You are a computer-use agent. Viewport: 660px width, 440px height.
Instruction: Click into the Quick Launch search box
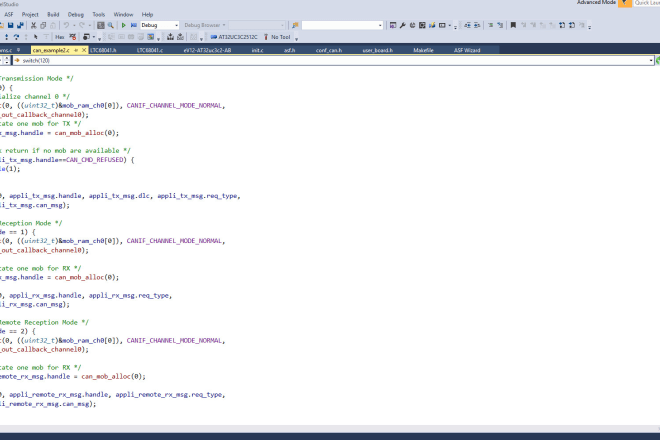pos(647,3)
